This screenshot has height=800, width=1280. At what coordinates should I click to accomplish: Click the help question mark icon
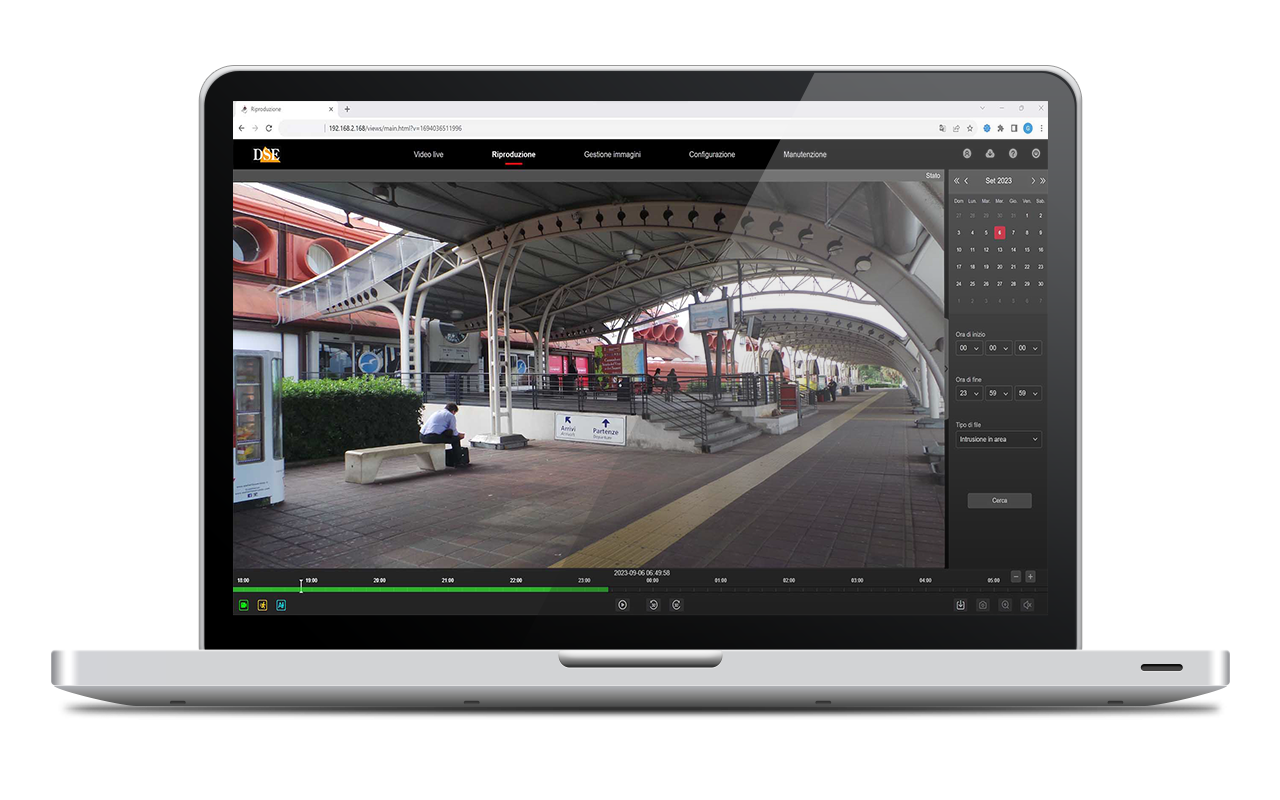point(1013,154)
